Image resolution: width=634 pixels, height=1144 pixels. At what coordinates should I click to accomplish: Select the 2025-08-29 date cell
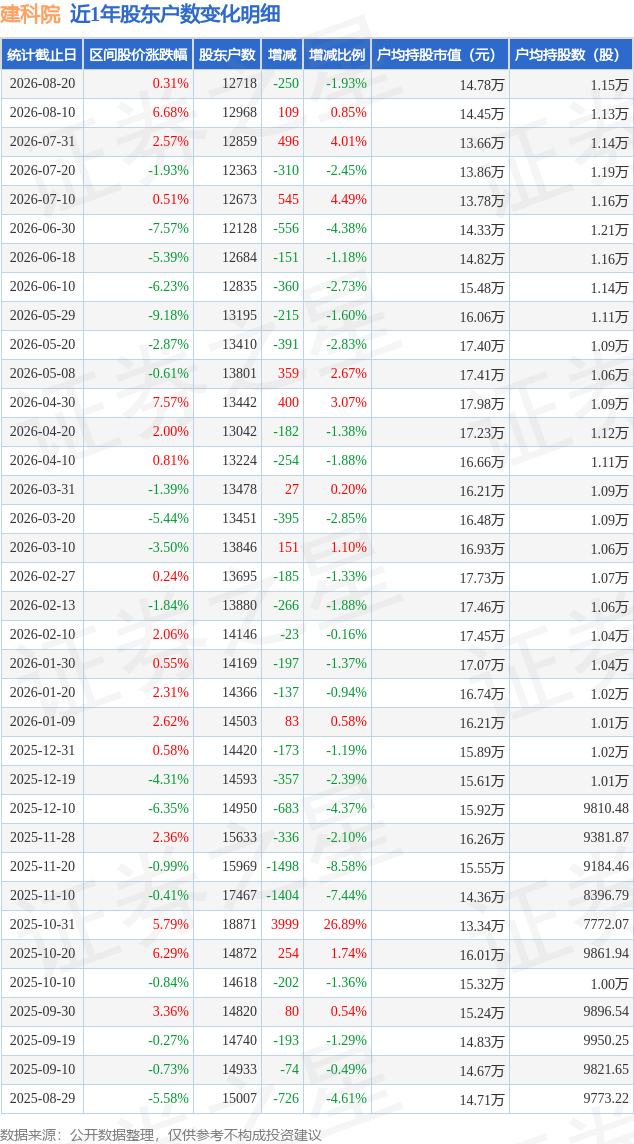click(x=42, y=1097)
